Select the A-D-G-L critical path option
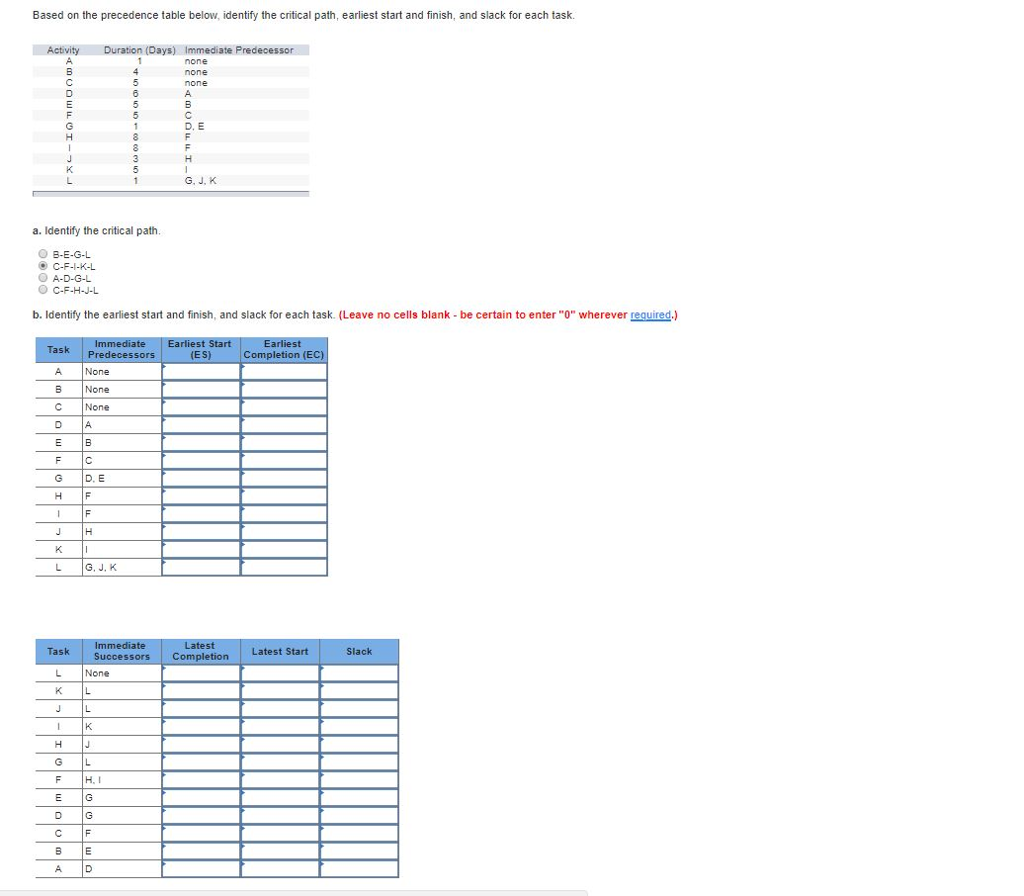 click(43, 278)
